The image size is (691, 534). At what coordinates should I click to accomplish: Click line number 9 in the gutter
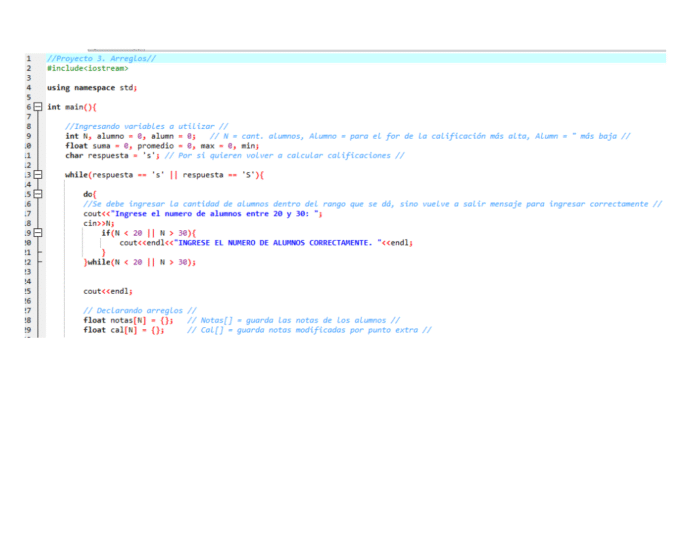tap(28, 136)
